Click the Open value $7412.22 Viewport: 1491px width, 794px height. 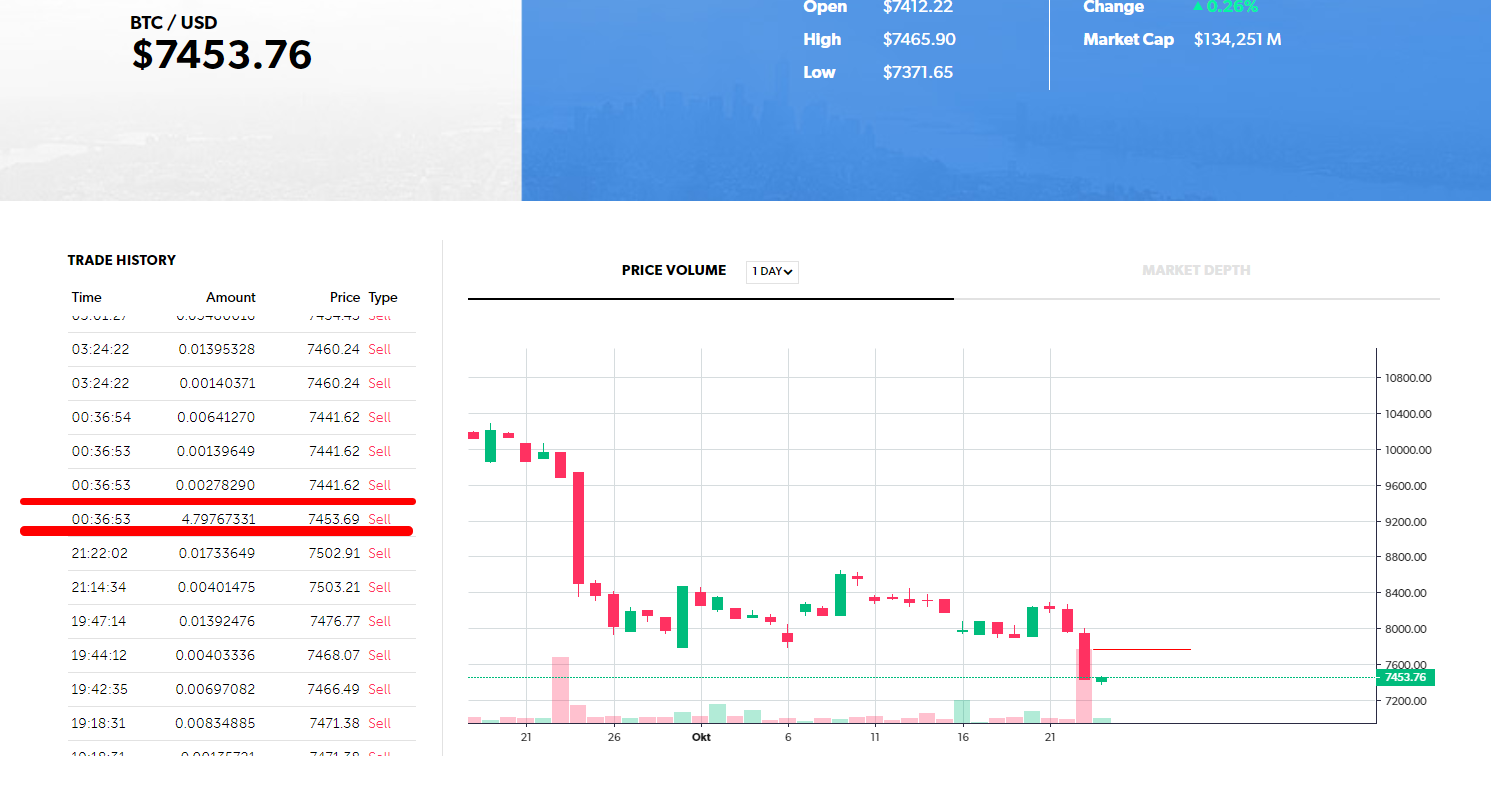918,7
